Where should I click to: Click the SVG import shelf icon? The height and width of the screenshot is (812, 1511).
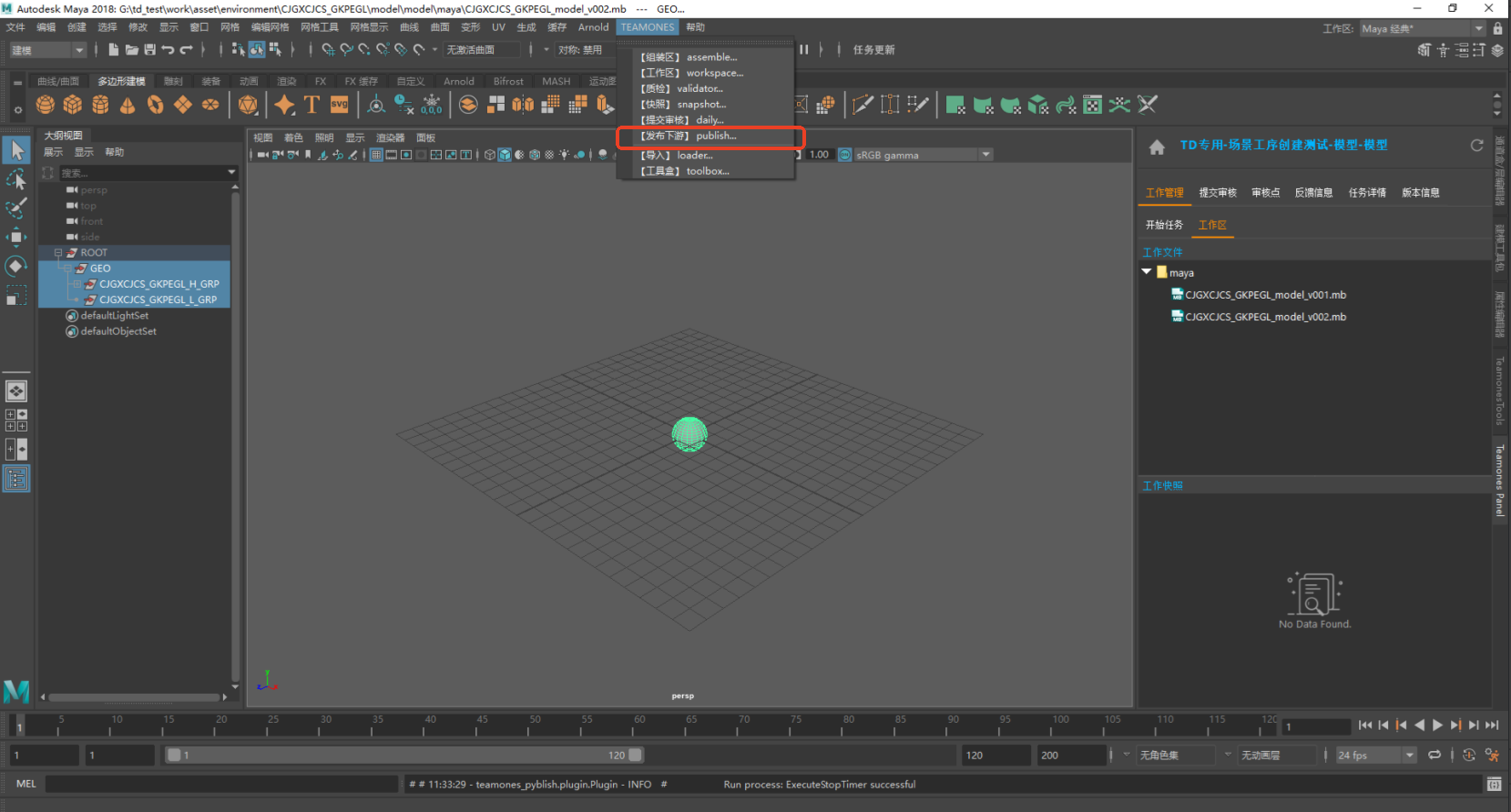point(339,105)
